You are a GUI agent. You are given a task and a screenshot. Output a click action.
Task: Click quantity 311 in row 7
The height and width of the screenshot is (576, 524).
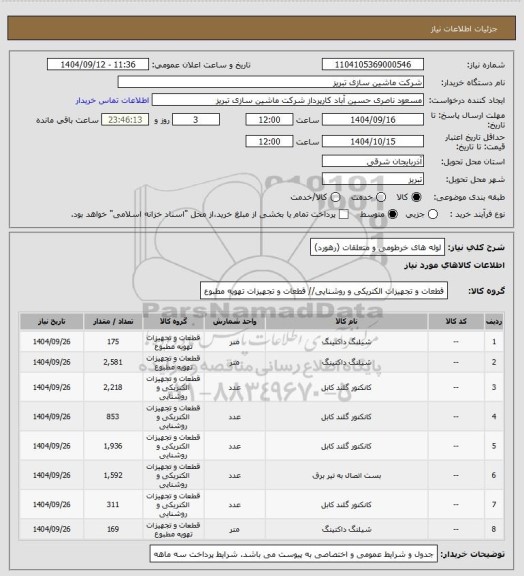click(113, 505)
